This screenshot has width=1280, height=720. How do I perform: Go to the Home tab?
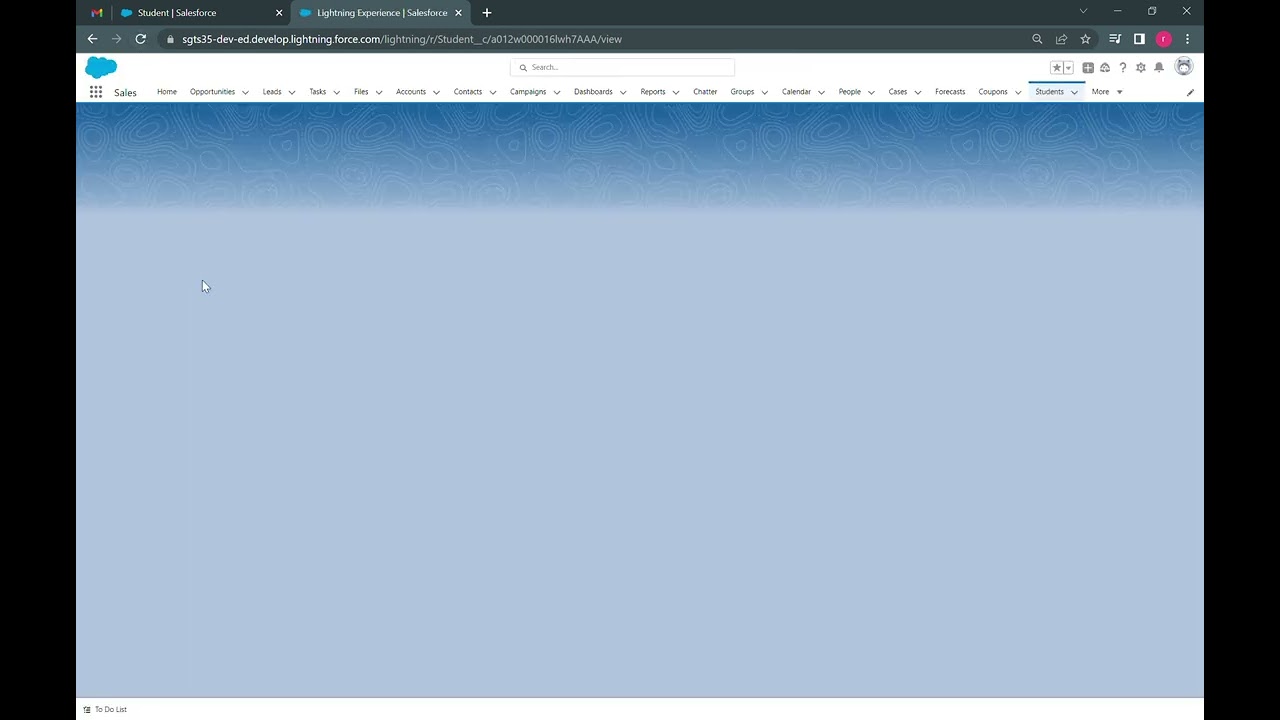pos(167,92)
